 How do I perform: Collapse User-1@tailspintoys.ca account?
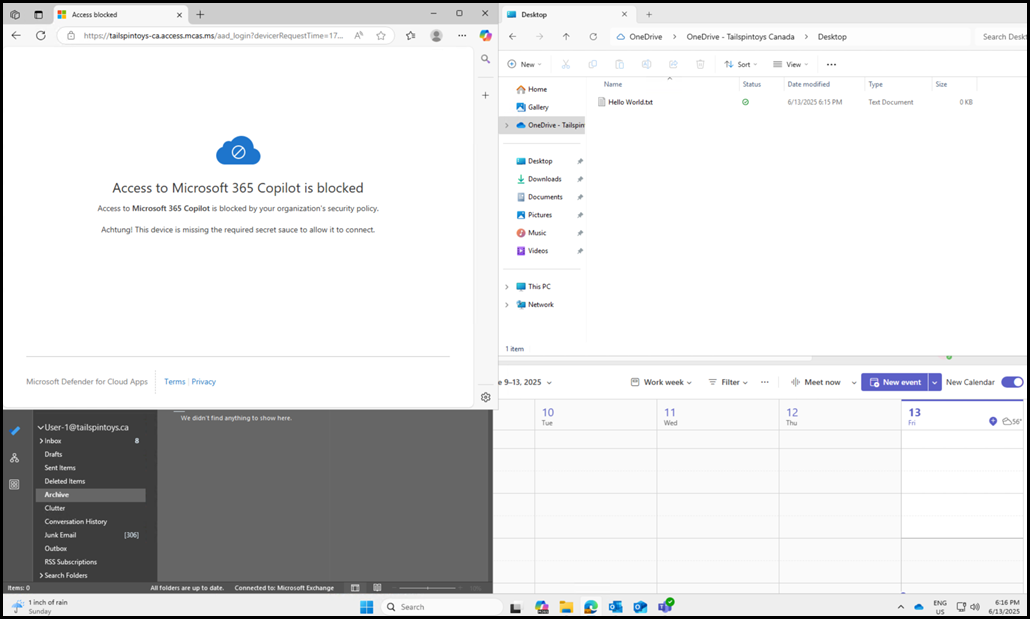click(x=40, y=427)
